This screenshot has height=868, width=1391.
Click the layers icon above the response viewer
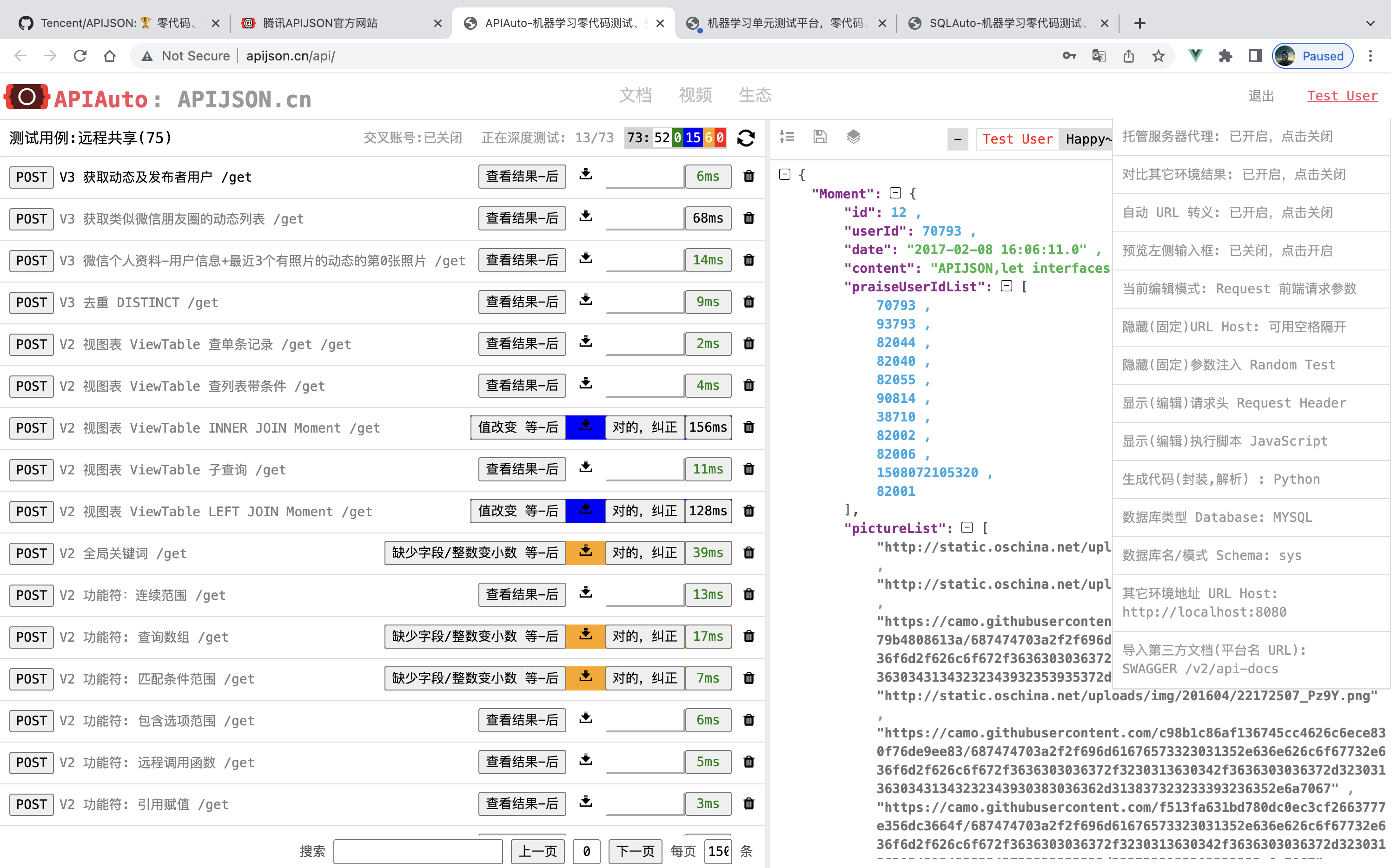point(853,137)
